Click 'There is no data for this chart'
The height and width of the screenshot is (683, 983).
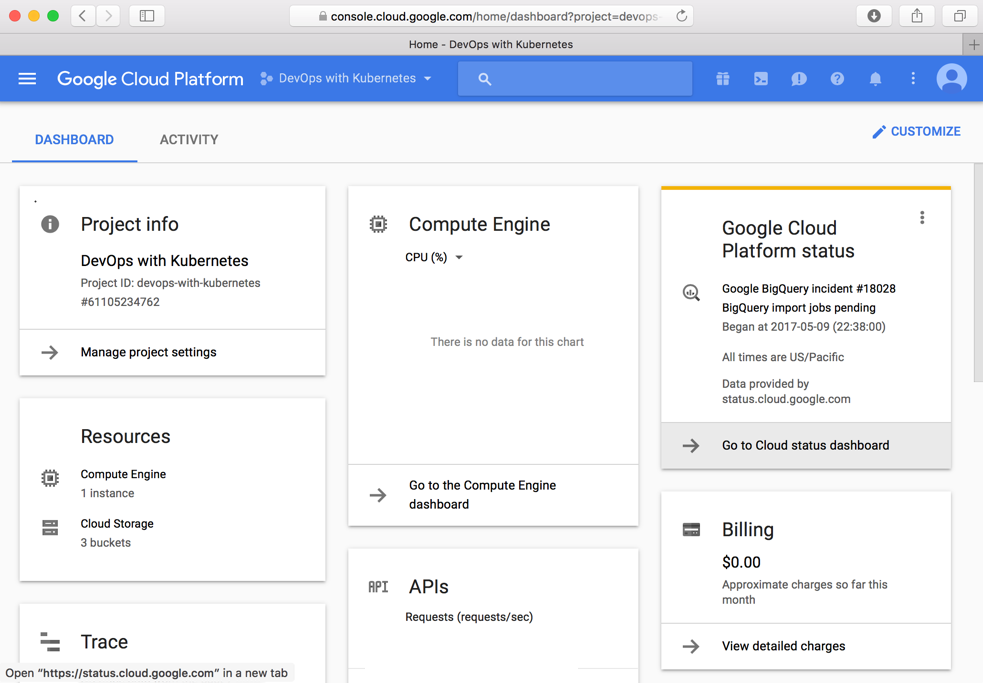tap(507, 342)
